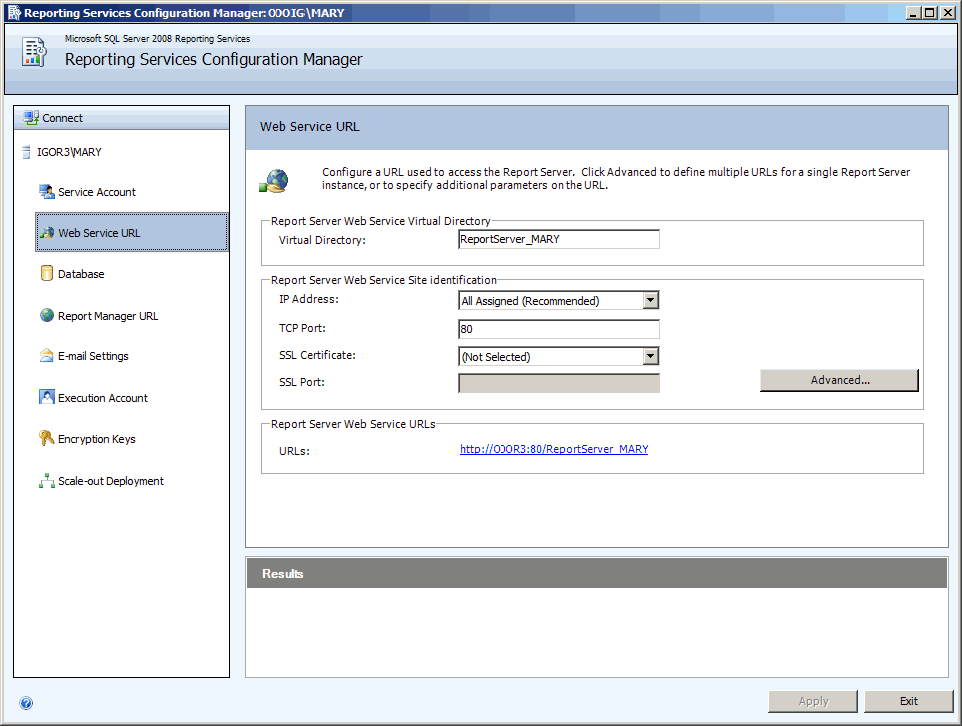Select the IGOR3\MARY server node

69,152
